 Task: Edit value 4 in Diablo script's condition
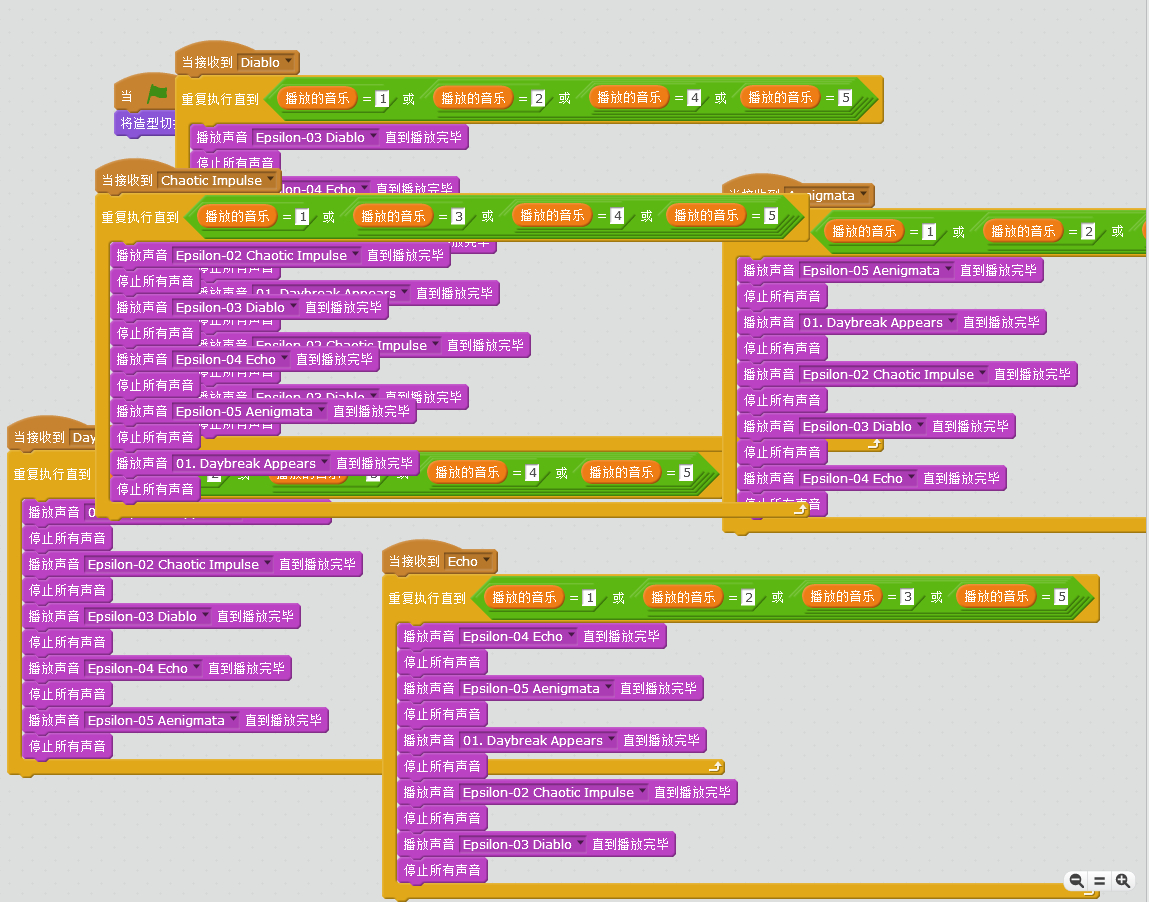click(694, 97)
